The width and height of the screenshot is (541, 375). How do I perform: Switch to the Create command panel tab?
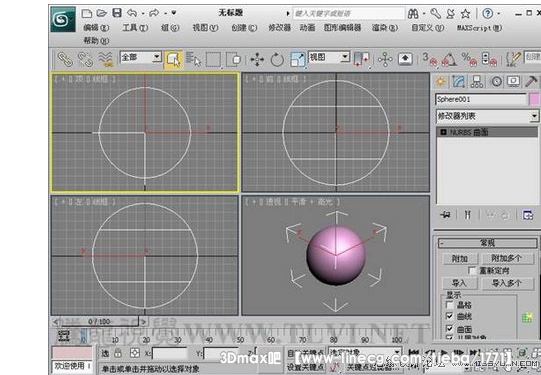point(441,81)
